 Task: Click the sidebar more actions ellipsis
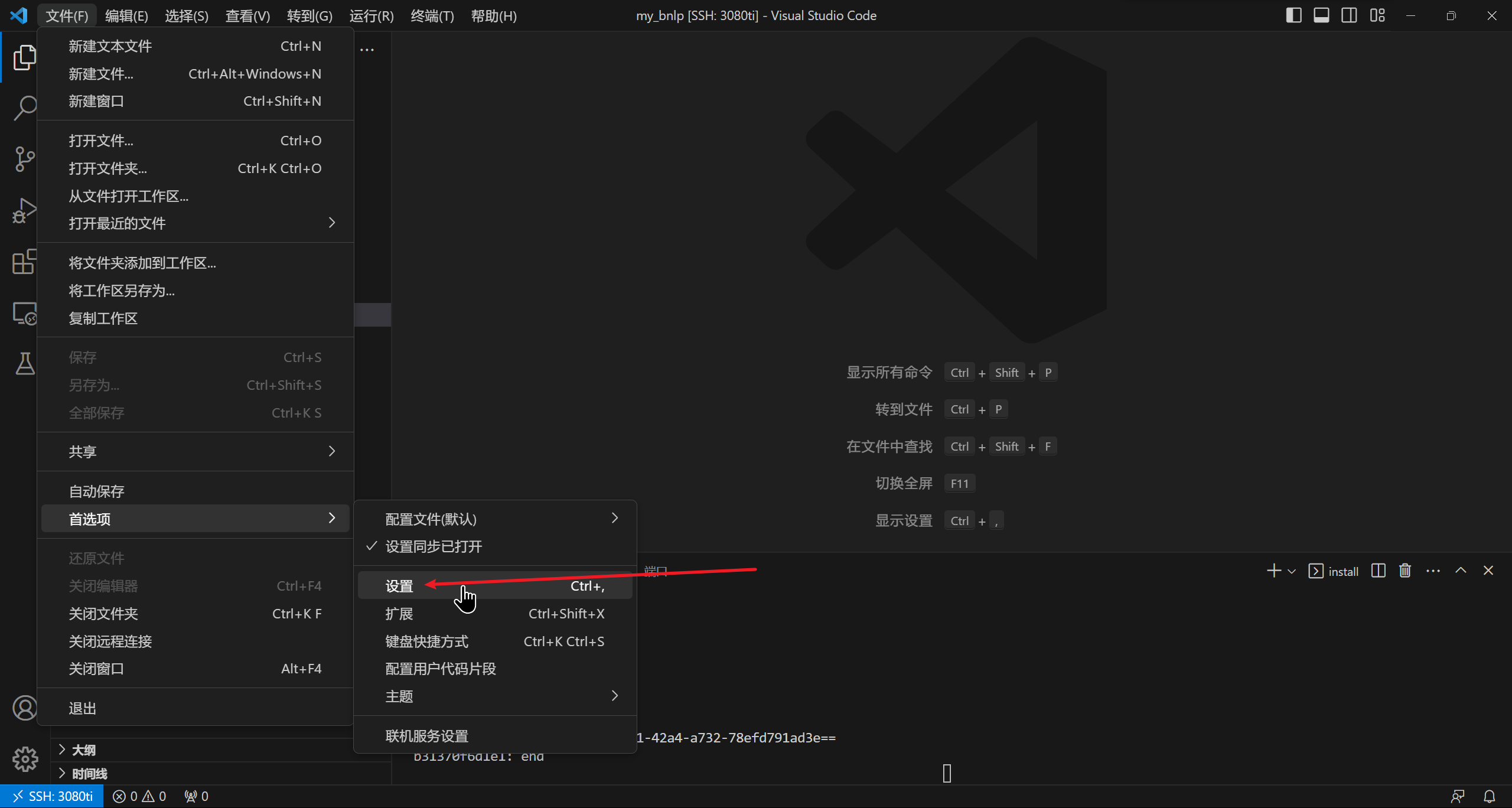click(x=367, y=50)
